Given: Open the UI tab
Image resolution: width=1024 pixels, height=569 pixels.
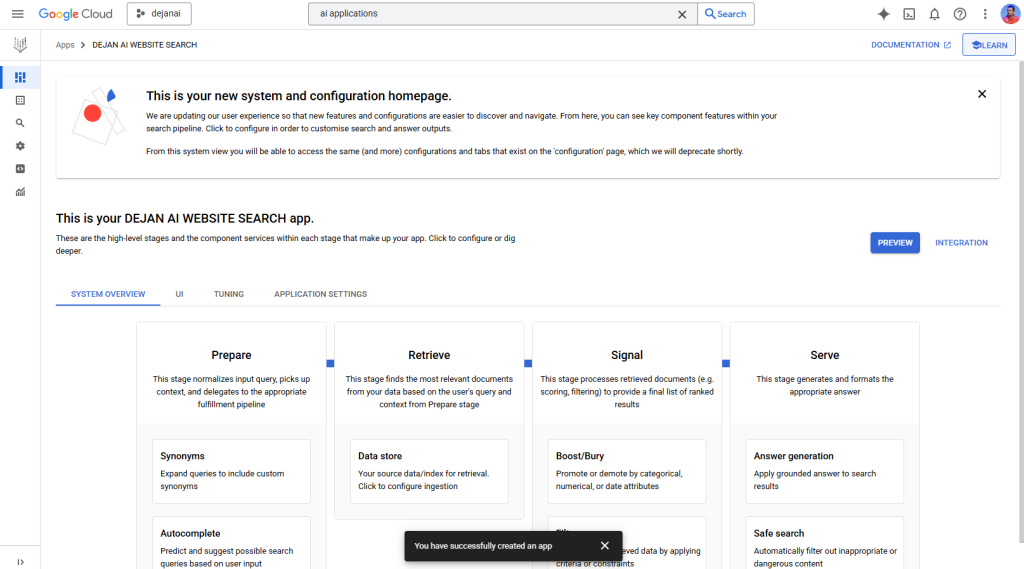Looking at the screenshot, I should (179, 294).
